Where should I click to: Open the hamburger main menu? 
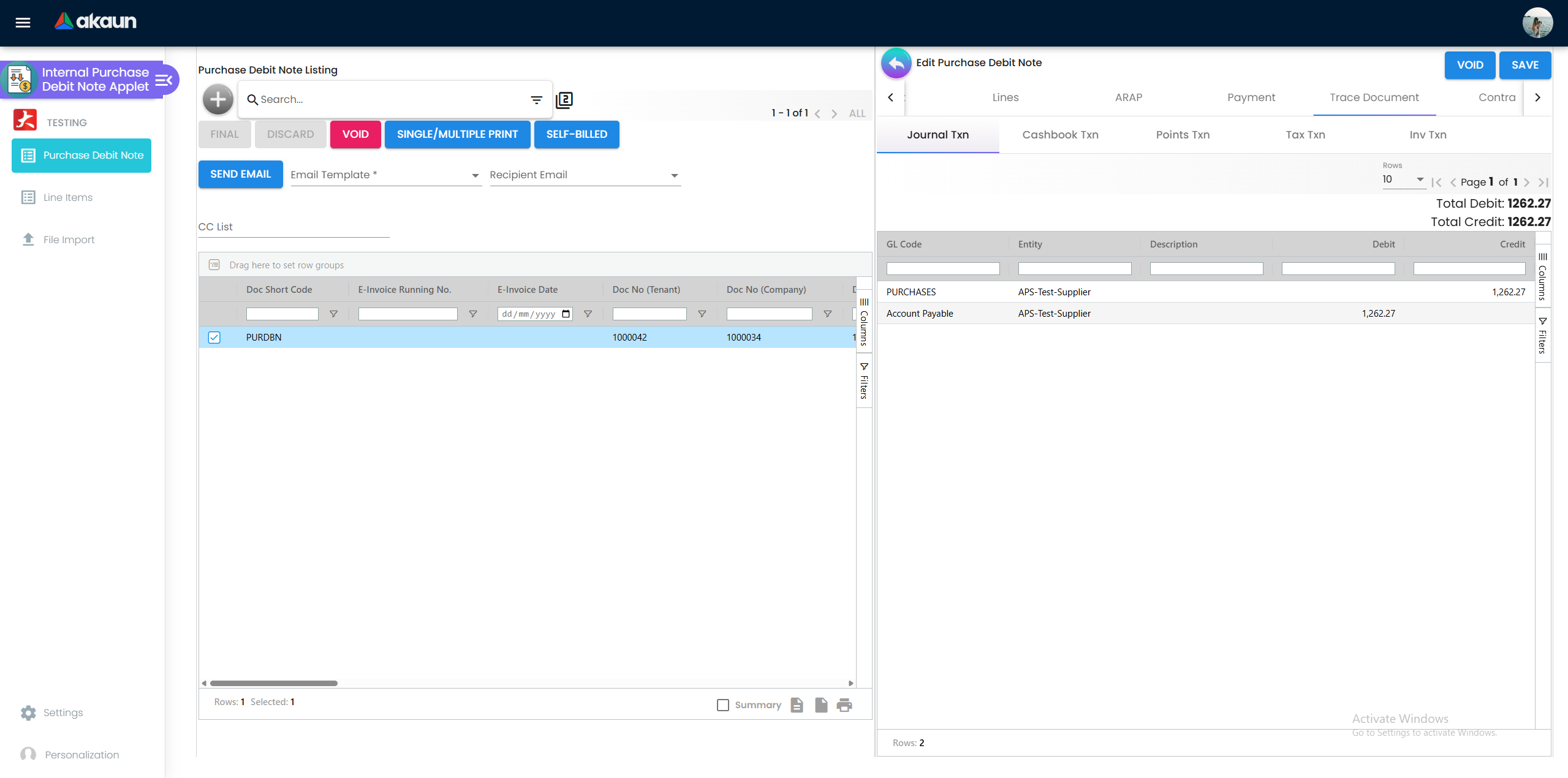tap(23, 23)
